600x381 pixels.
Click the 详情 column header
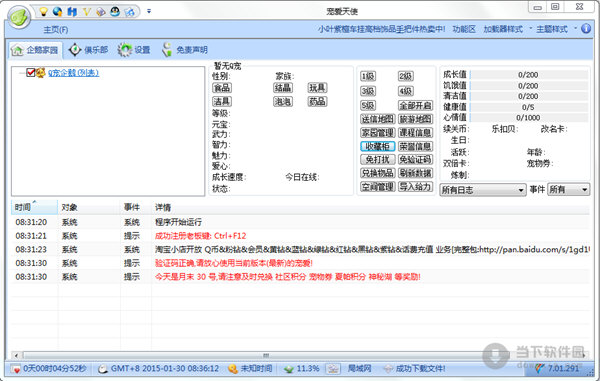[x=370, y=207]
